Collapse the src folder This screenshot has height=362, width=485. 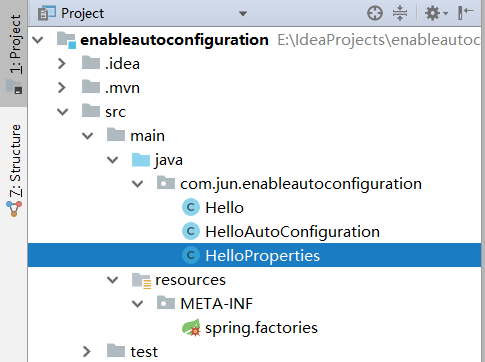[62, 112]
